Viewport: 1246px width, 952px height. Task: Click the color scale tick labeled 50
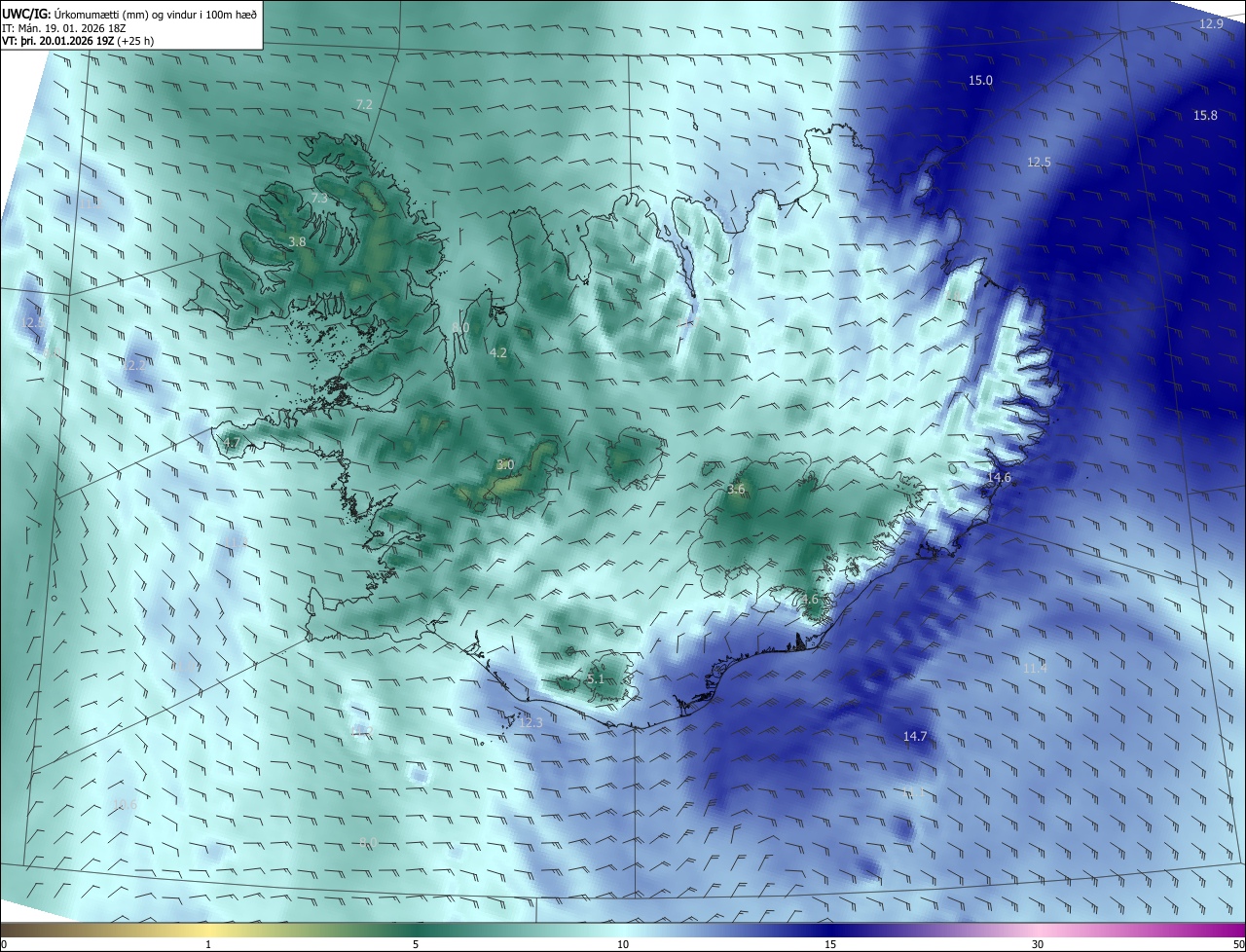point(1238,944)
